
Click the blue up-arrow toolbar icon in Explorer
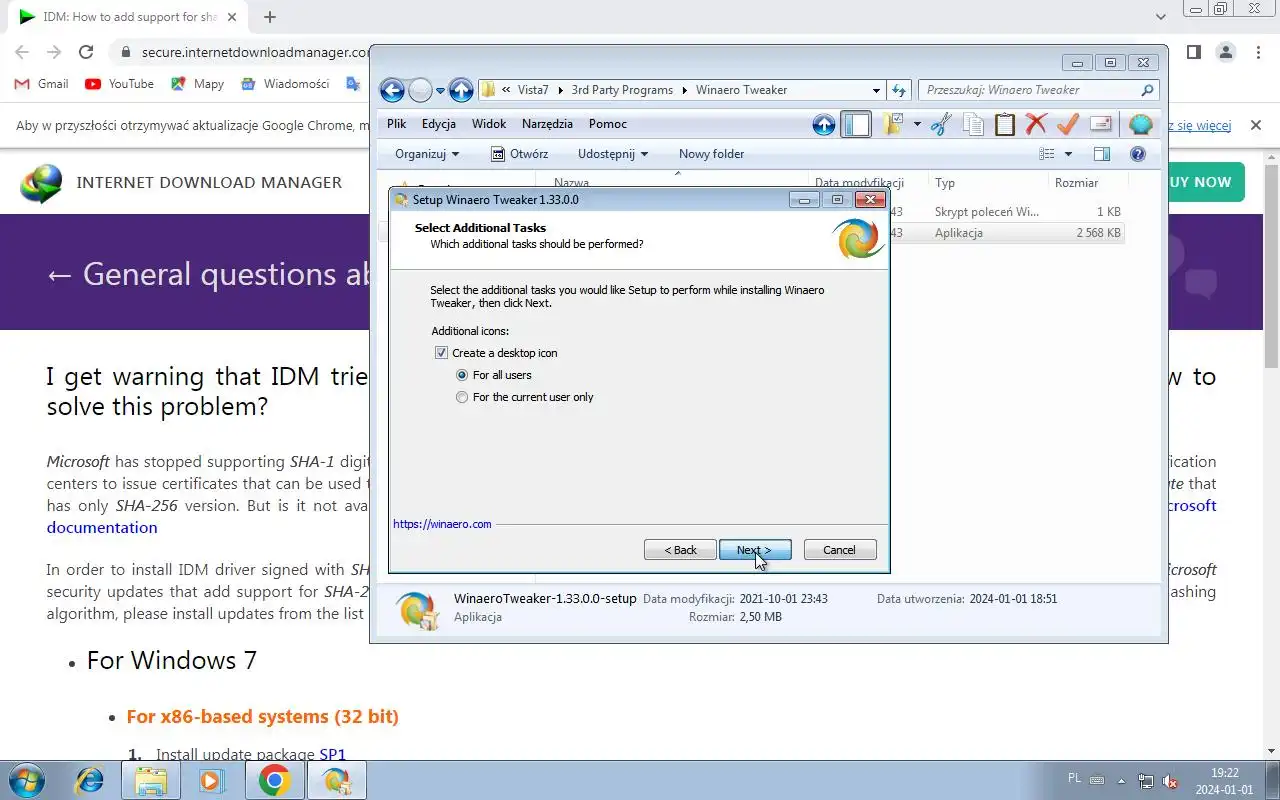(x=824, y=125)
